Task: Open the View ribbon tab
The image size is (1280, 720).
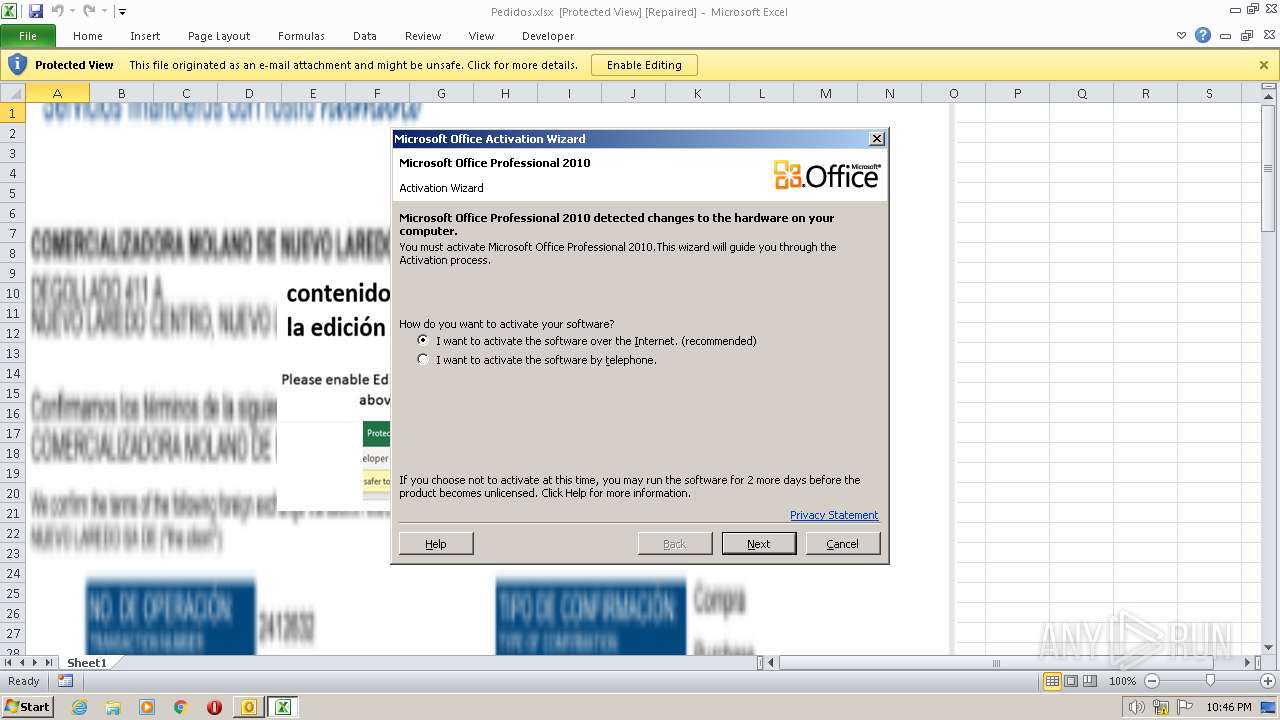Action: point(482,36)
